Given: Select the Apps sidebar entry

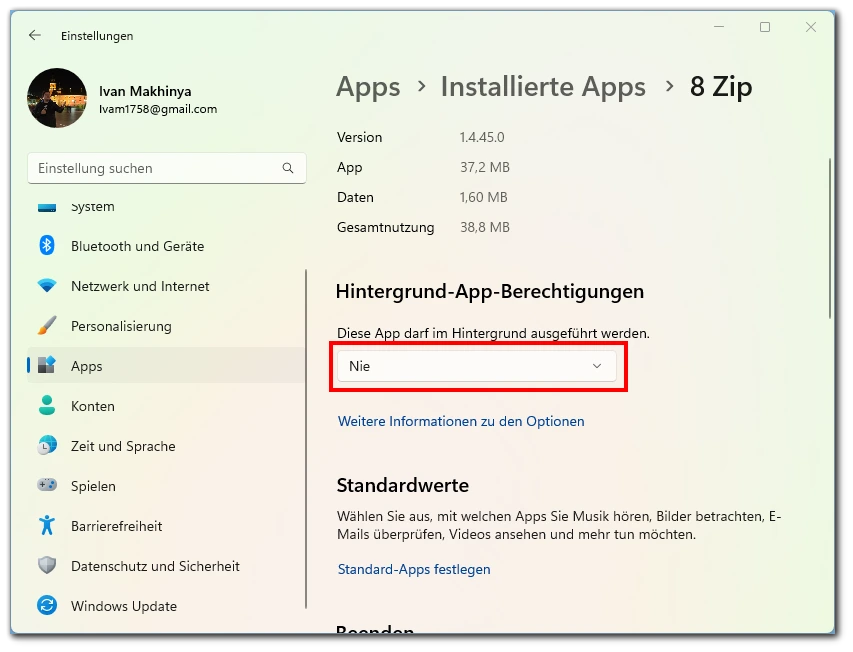Looking at the screenshot, I should (166, 365).
